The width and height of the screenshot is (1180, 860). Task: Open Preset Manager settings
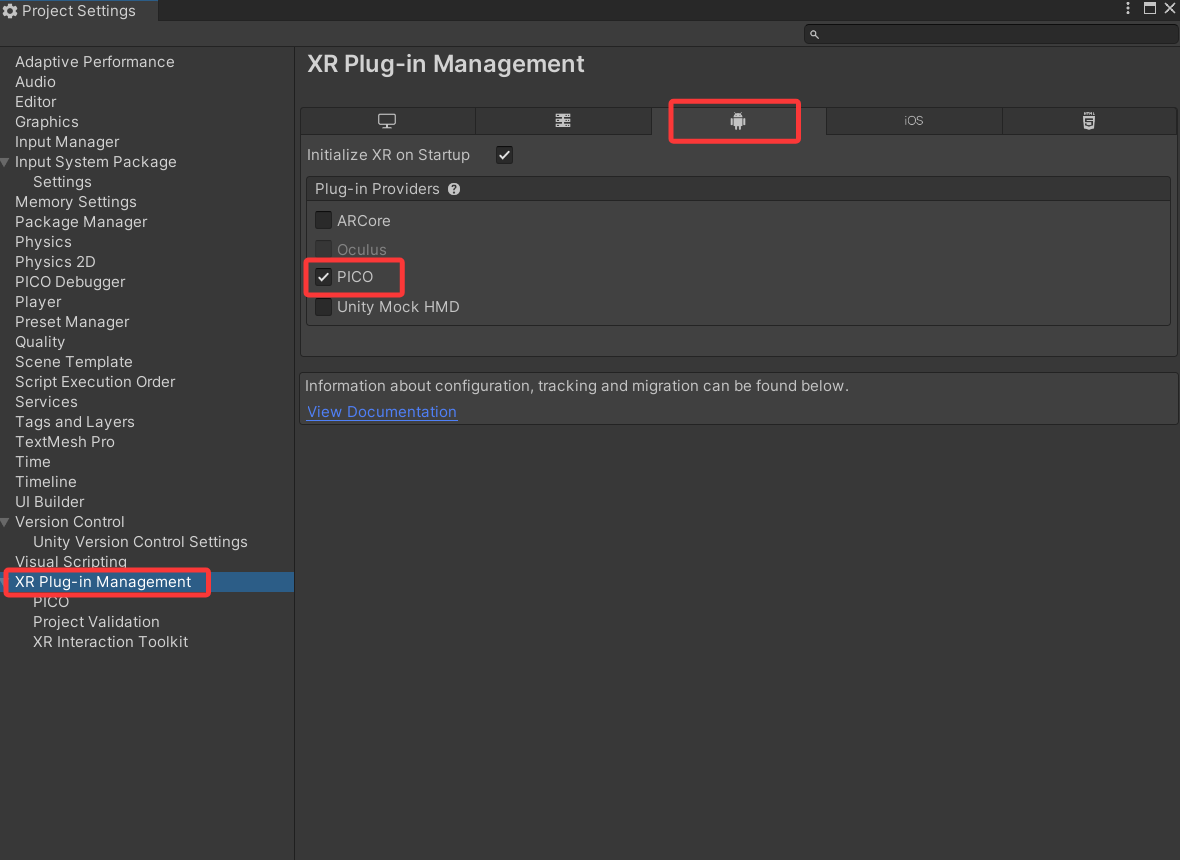point(72,322)
